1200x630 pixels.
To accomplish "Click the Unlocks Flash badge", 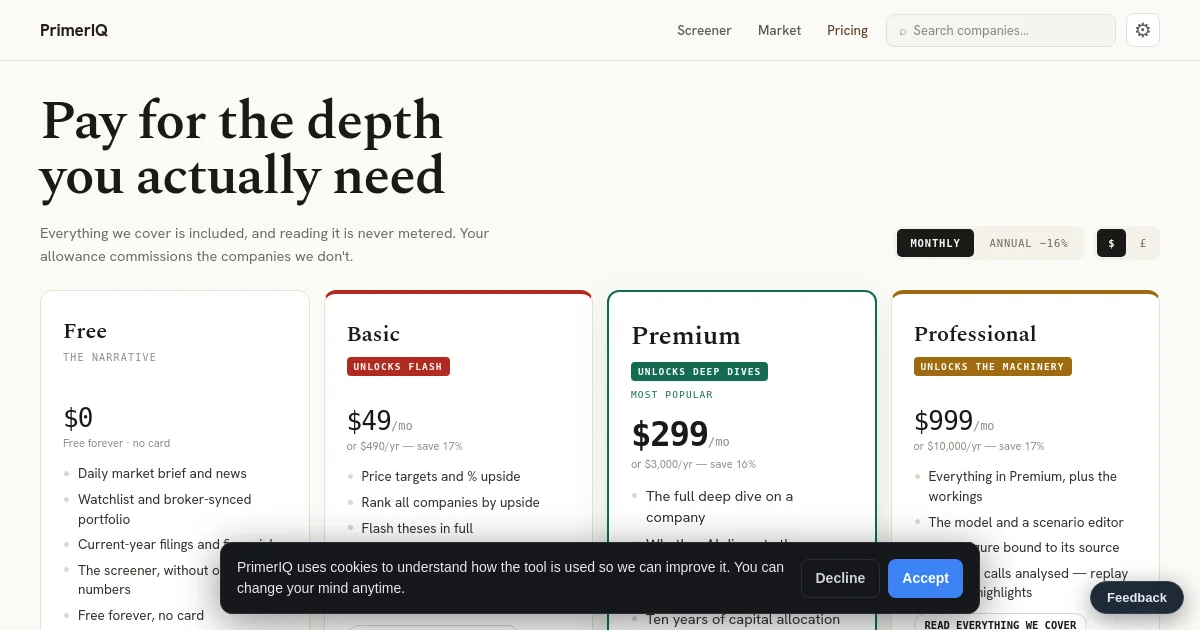I will pyautogui.click(x=398, y=366).
